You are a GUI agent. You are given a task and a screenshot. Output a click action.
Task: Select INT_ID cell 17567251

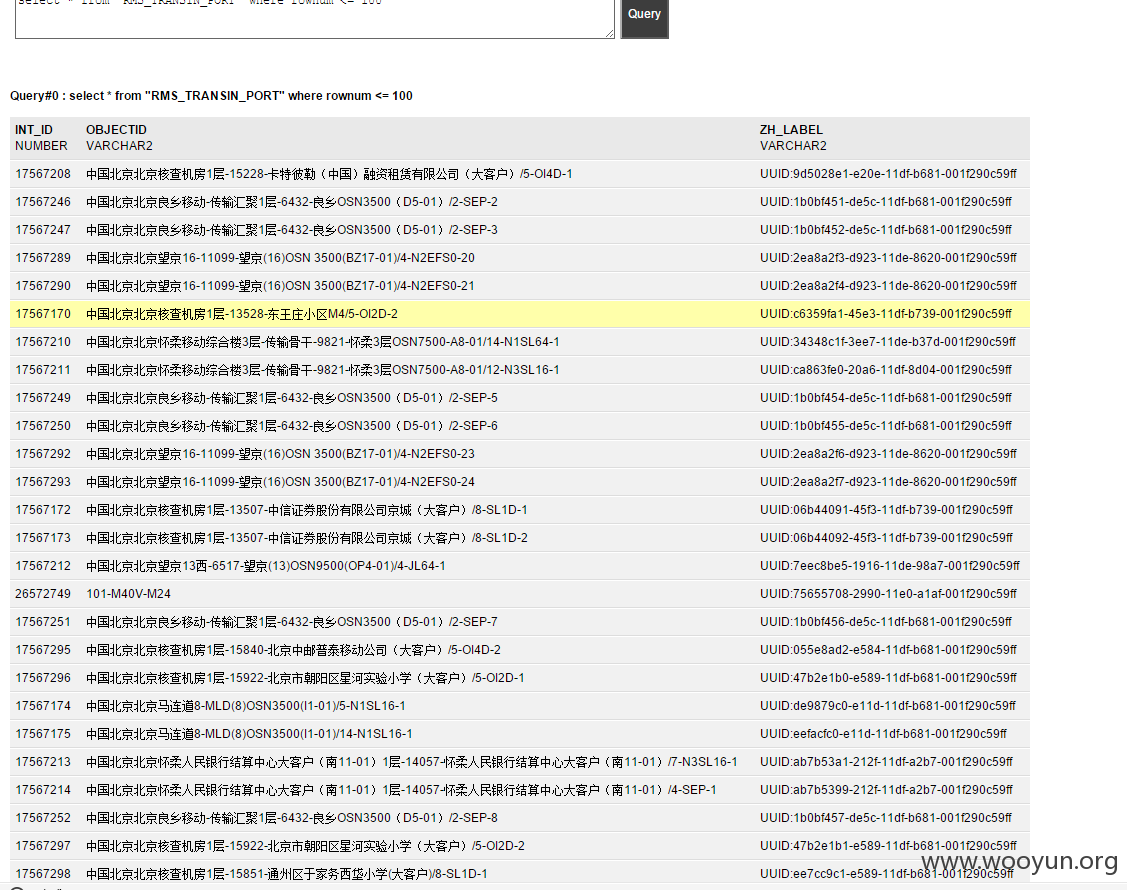coord(43,623)
